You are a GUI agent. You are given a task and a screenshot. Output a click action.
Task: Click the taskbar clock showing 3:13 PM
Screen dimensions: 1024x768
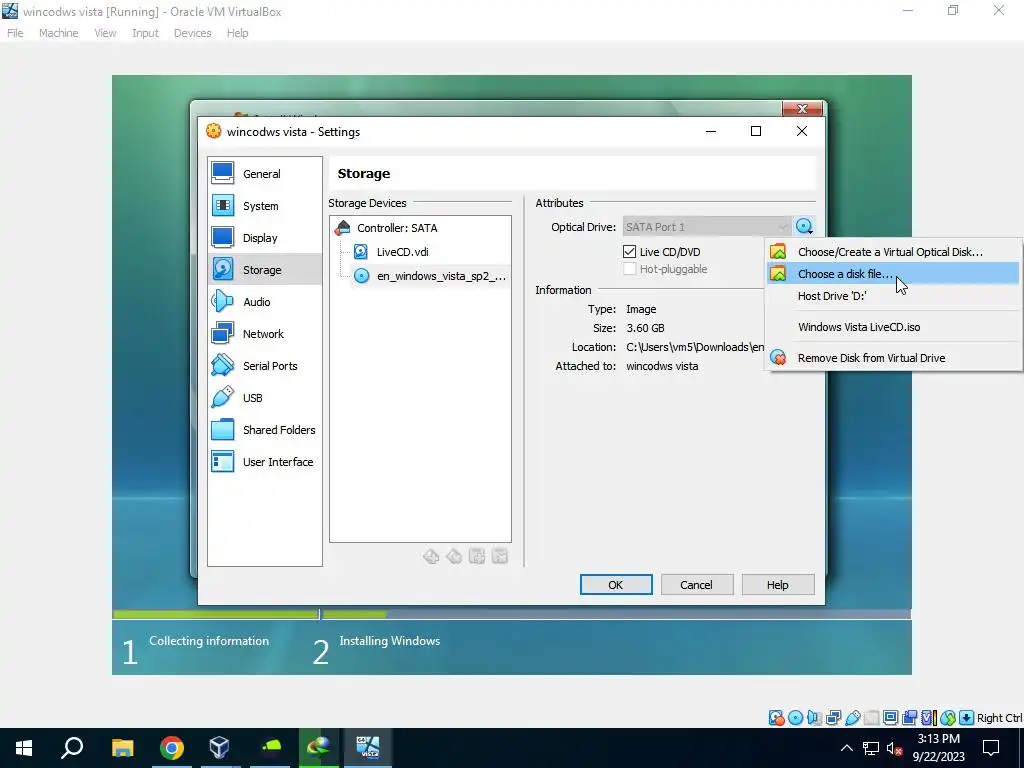[938, 748]
